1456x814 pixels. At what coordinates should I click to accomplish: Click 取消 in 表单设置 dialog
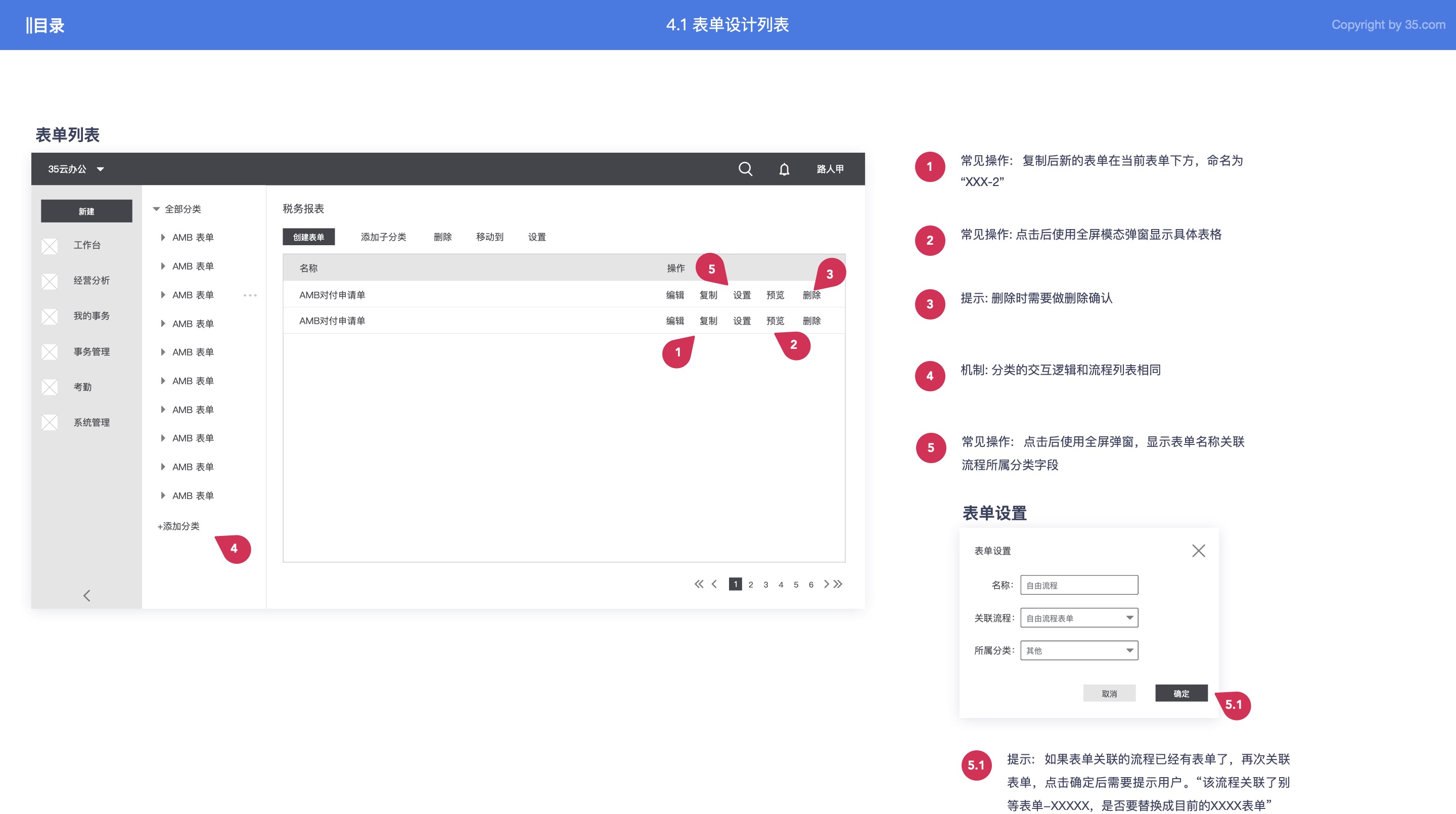(x=1109, y=694)
